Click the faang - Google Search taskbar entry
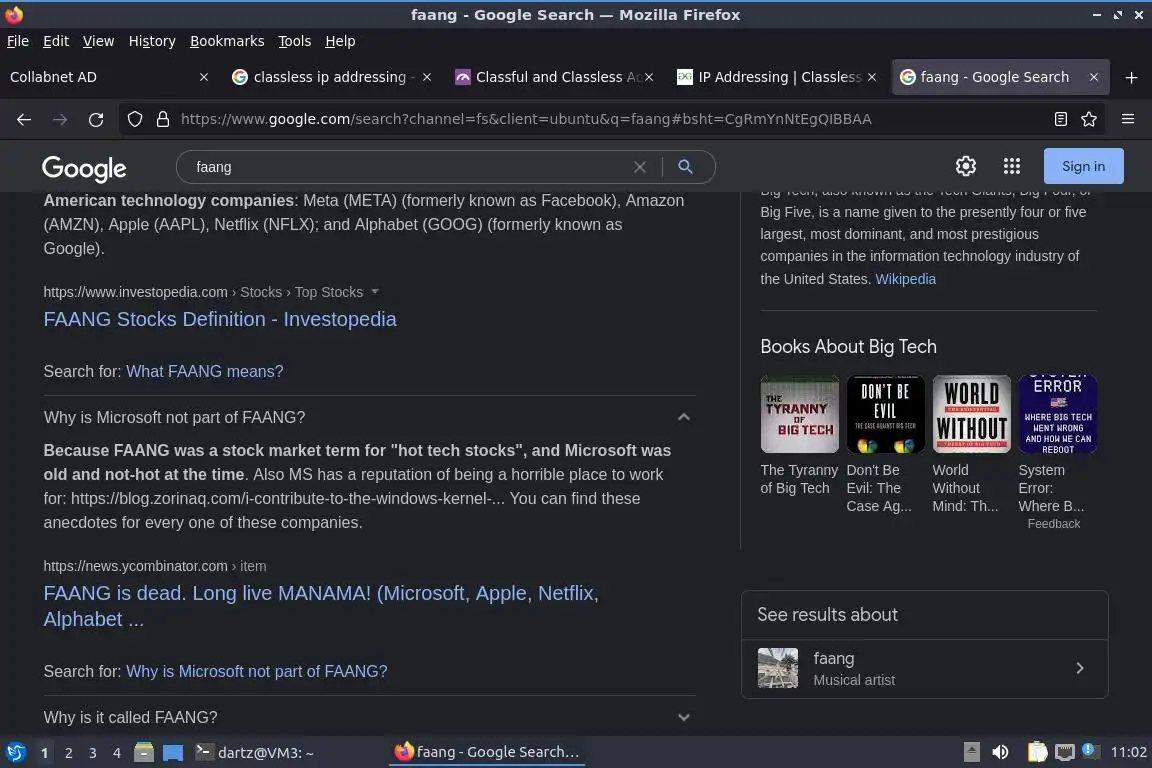 (x=487, y=752)
